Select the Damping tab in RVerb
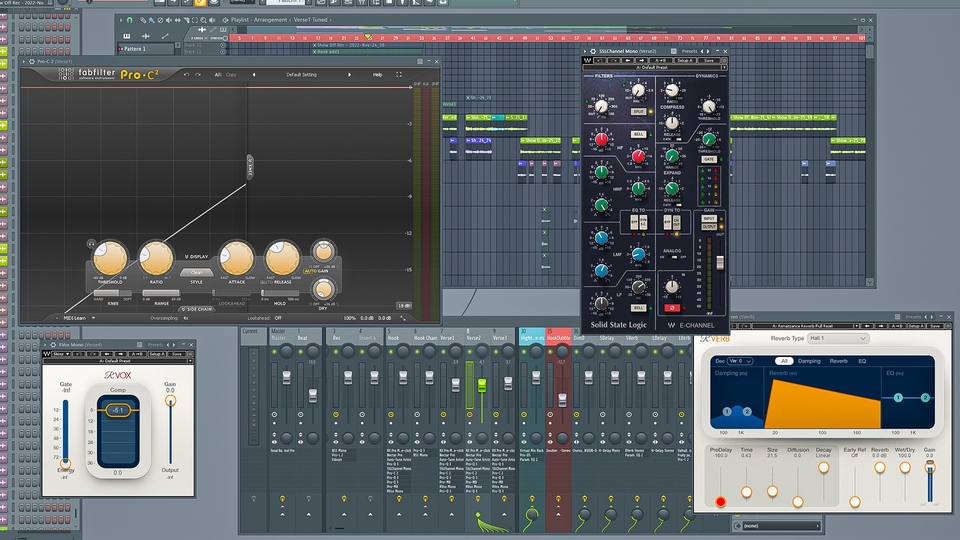The image size is (960, 540). click(809, 361)
